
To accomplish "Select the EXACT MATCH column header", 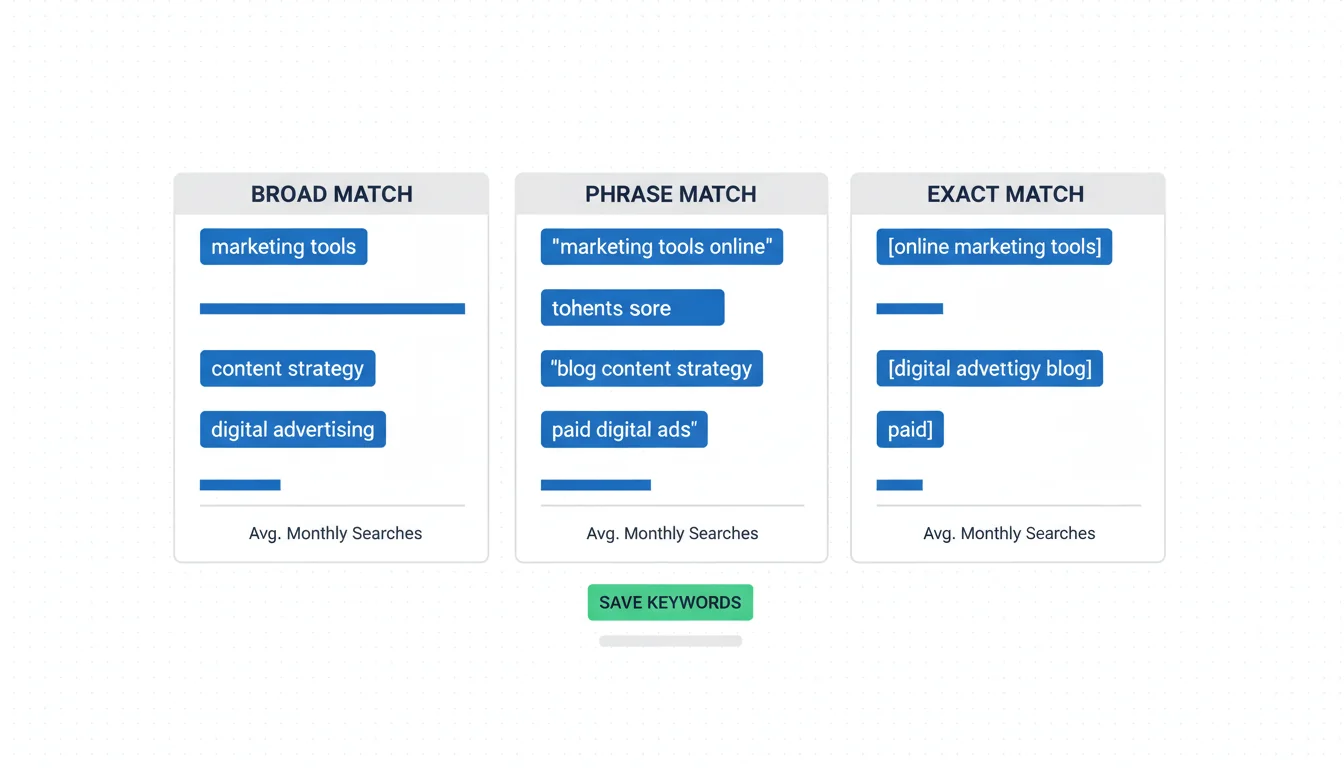I will (x=1006, y=194).
